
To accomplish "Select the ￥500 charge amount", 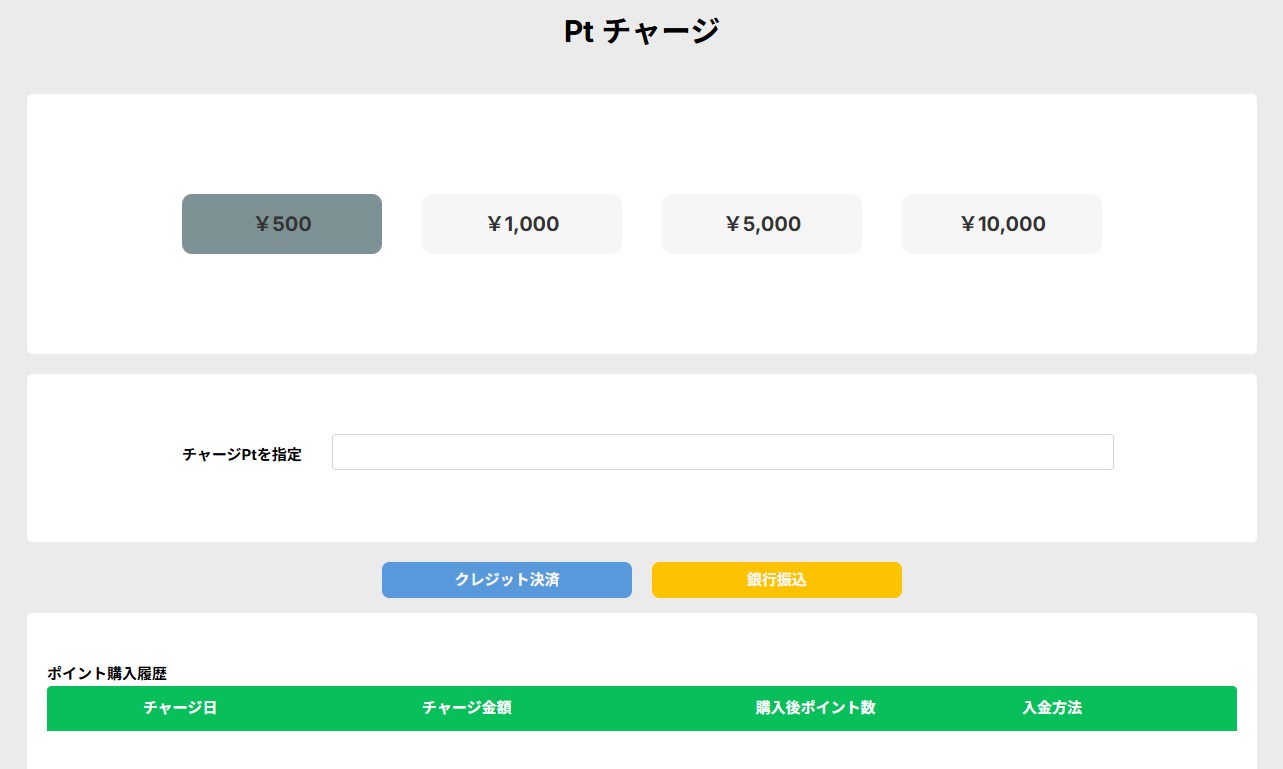I will tap(282, 224).
